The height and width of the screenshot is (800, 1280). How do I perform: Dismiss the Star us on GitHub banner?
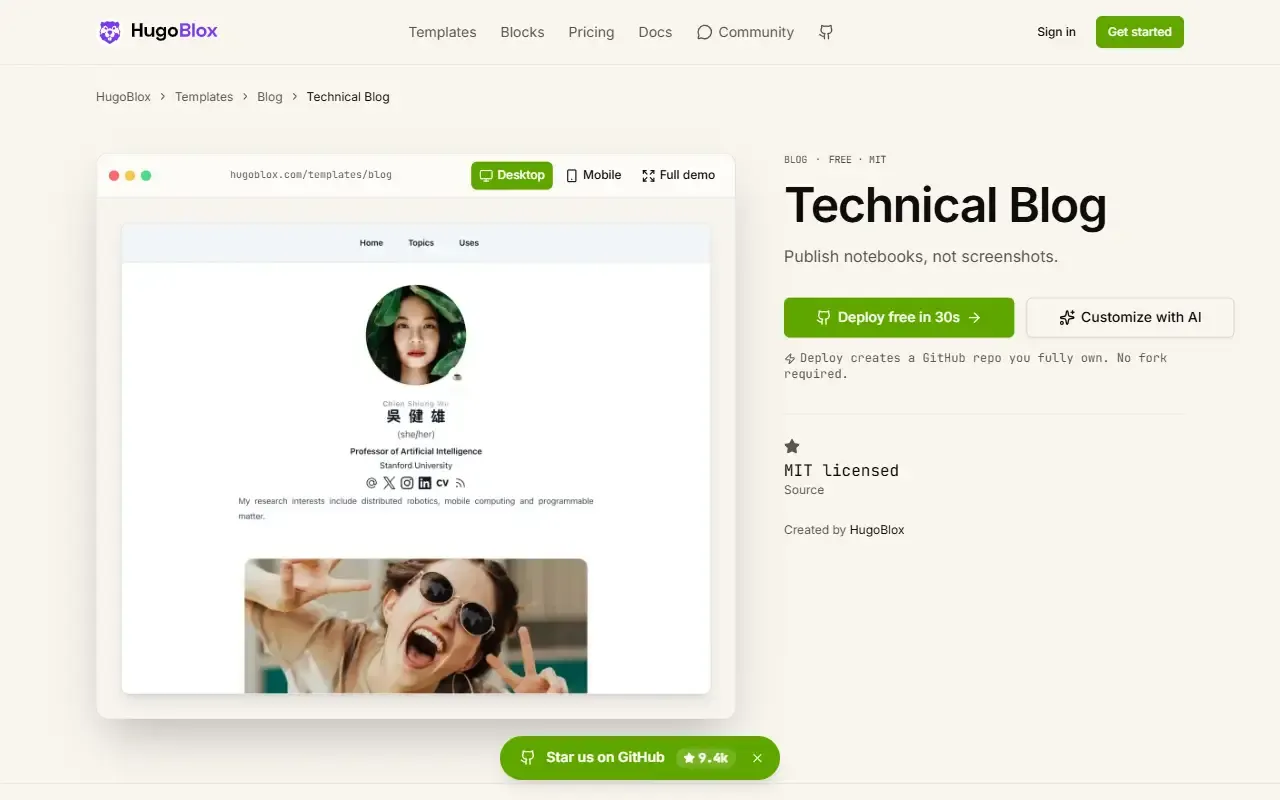tap(757, 758)
